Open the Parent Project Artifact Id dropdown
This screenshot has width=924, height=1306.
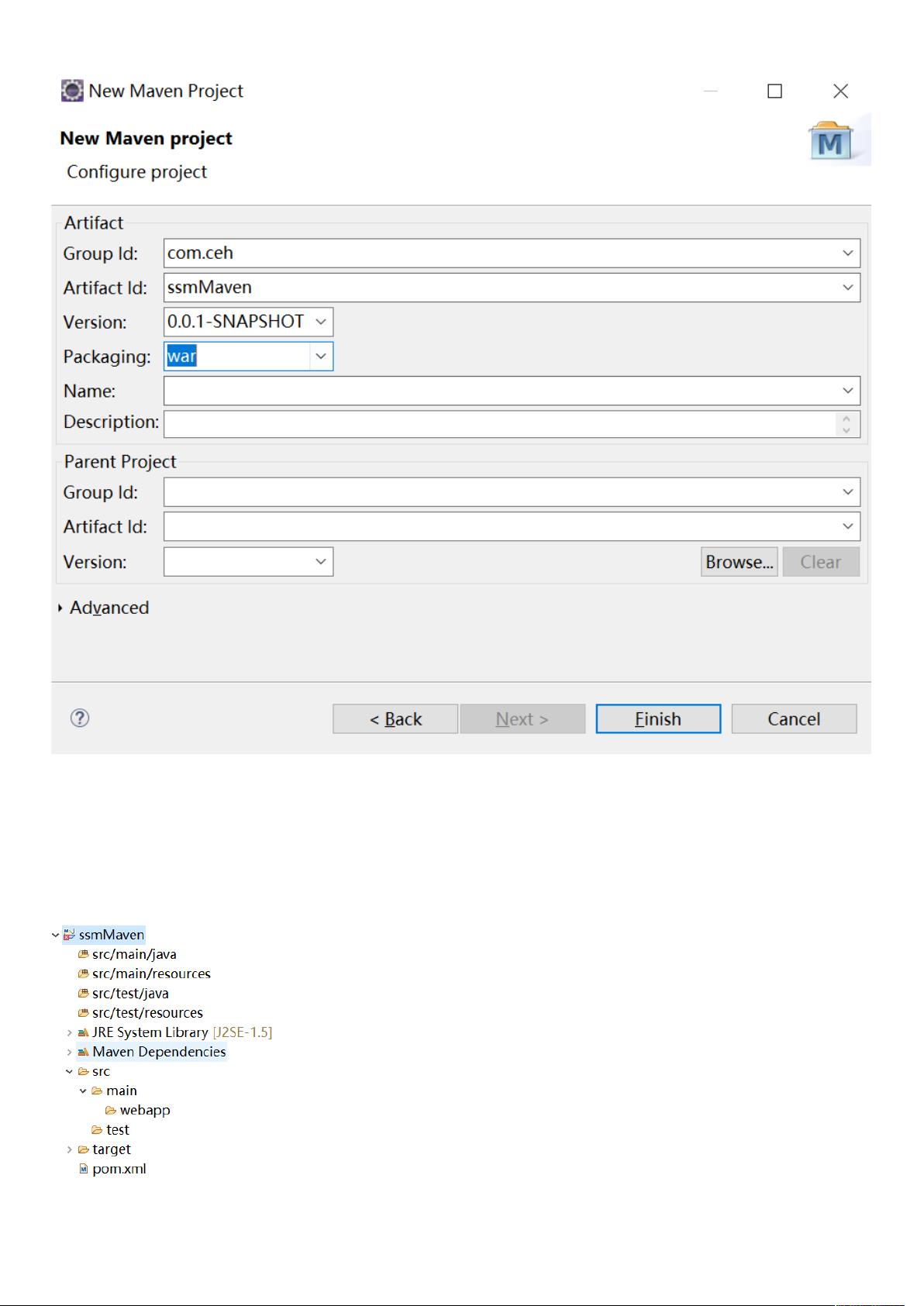847,526
